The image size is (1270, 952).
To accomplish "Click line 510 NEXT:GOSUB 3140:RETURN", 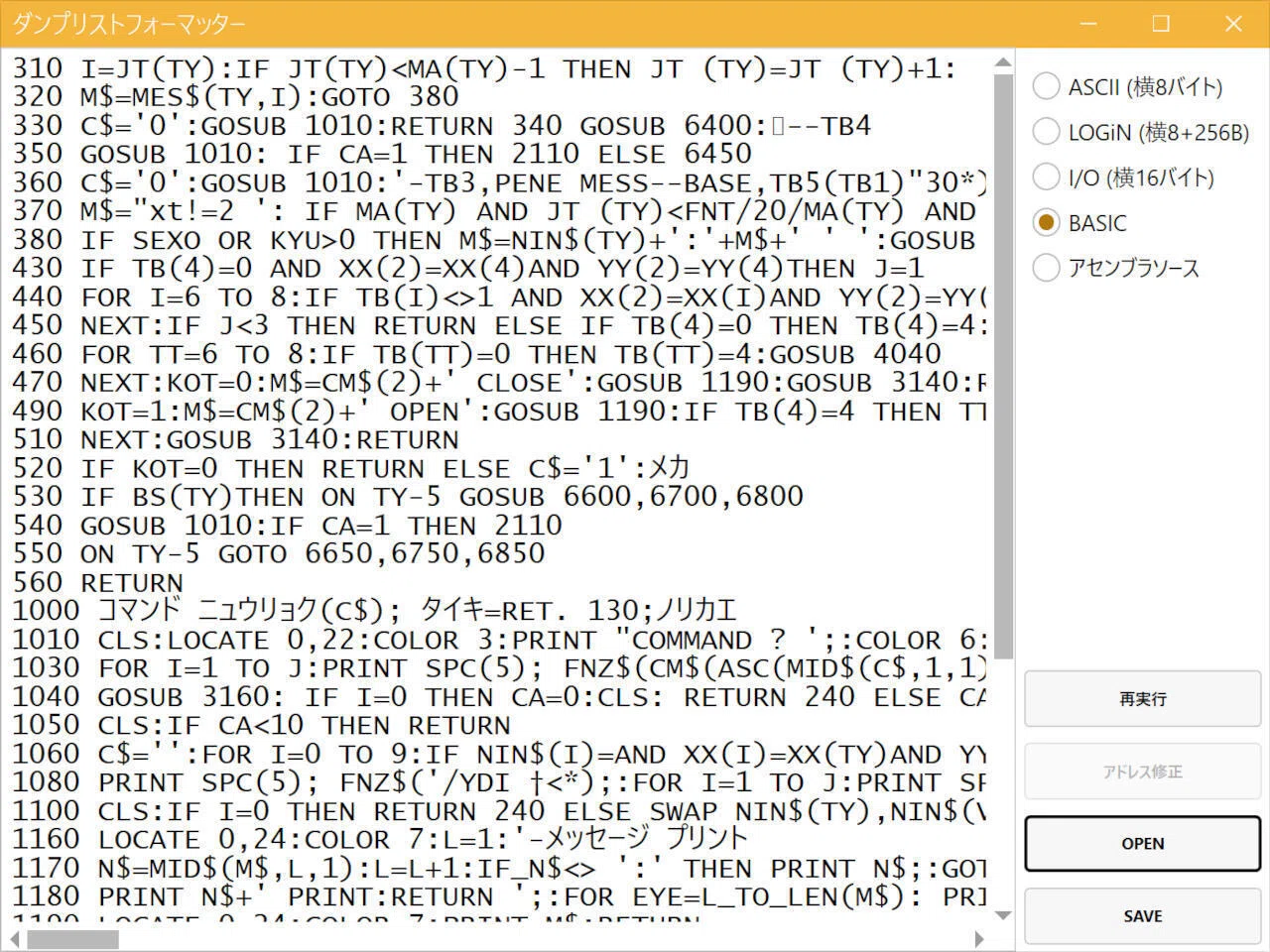I will click(x=235, y=440).
